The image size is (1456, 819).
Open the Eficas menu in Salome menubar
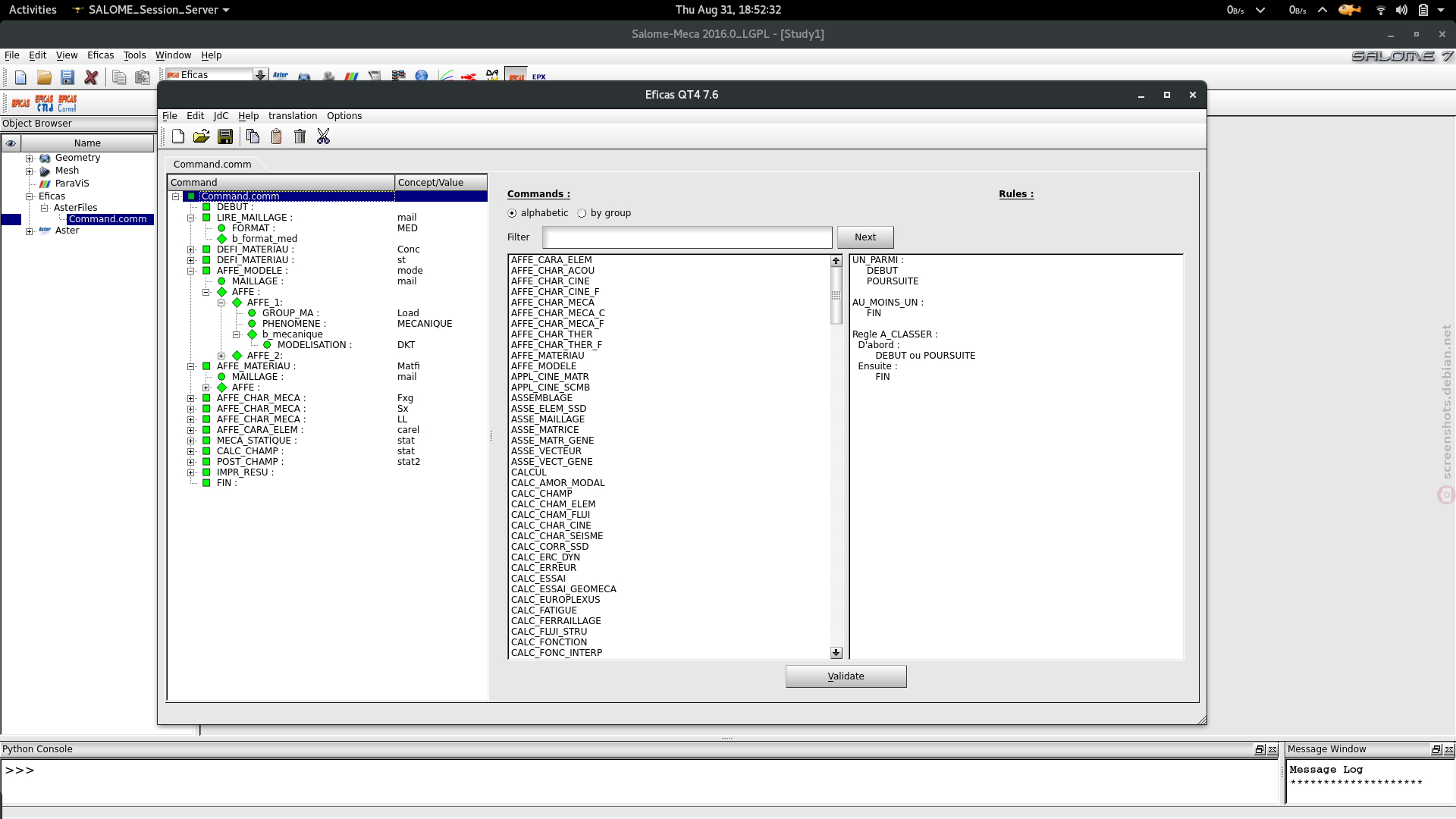(x=100, y=55)
